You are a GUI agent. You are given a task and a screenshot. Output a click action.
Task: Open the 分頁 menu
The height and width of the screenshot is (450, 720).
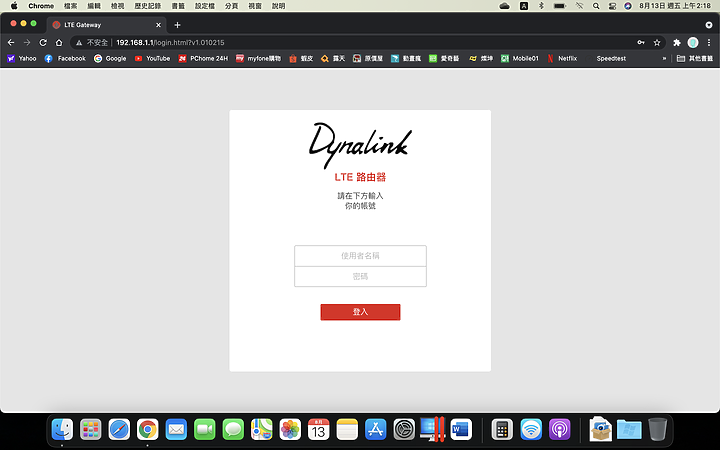[x=231, y=6]
